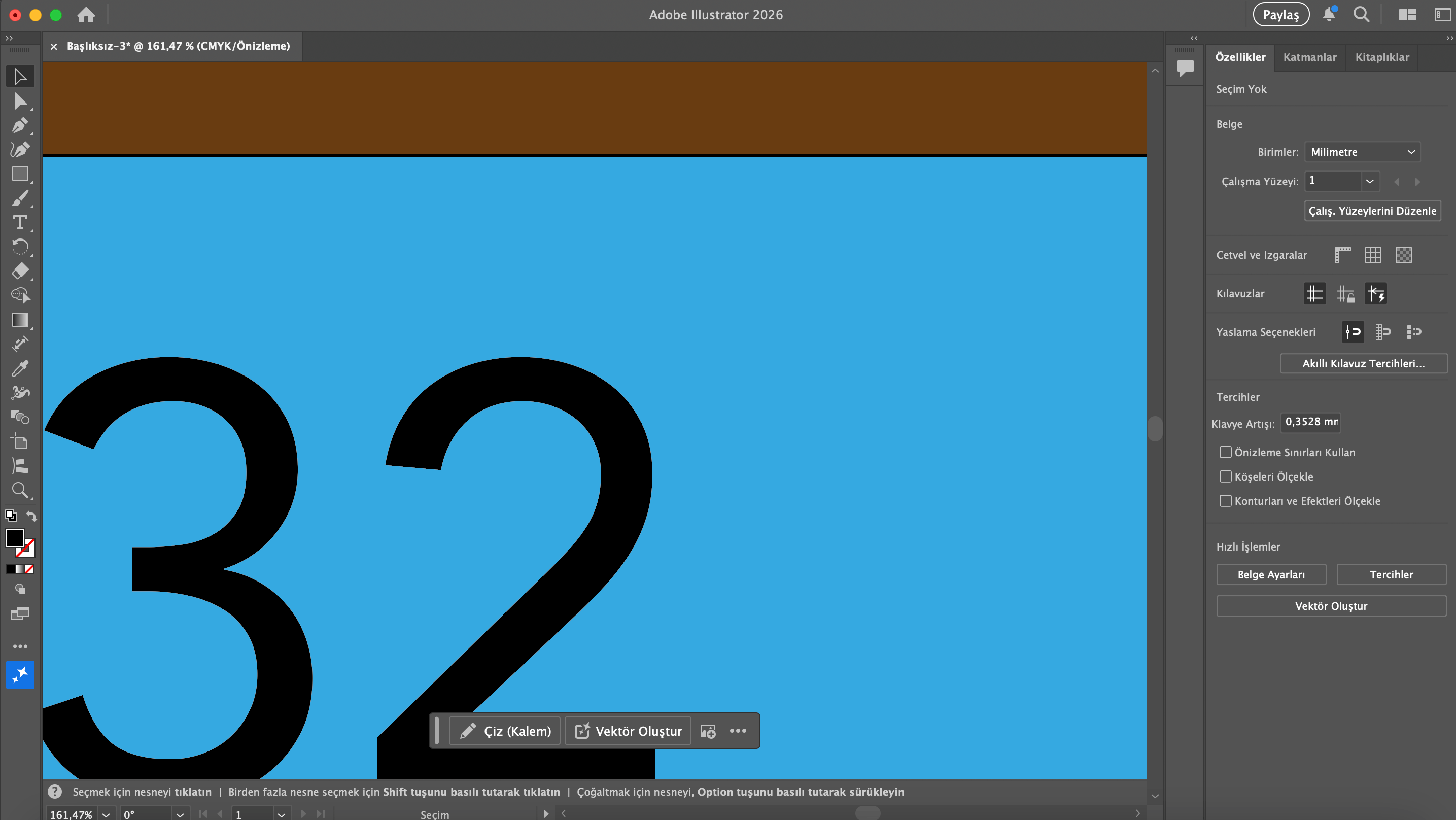The height and width of the screenshot is (820, 1456).
Task: Show rulers icon in Cetvel ve Izgaralar
Action: 1342,255
